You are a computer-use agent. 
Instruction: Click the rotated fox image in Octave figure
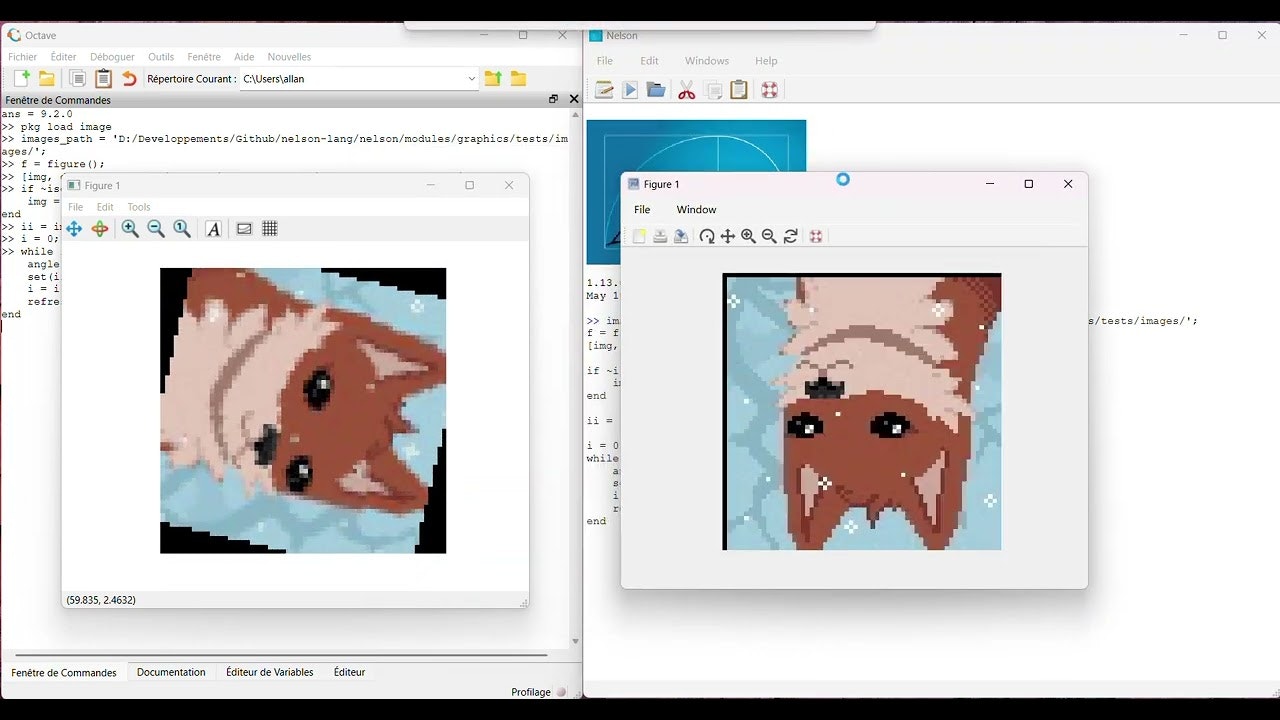tap(303, 411)
